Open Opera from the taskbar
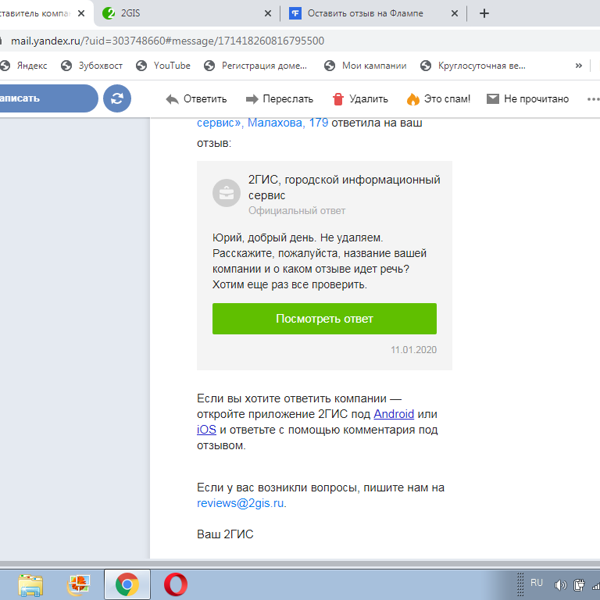600x600 pixels. click(176, 584)
